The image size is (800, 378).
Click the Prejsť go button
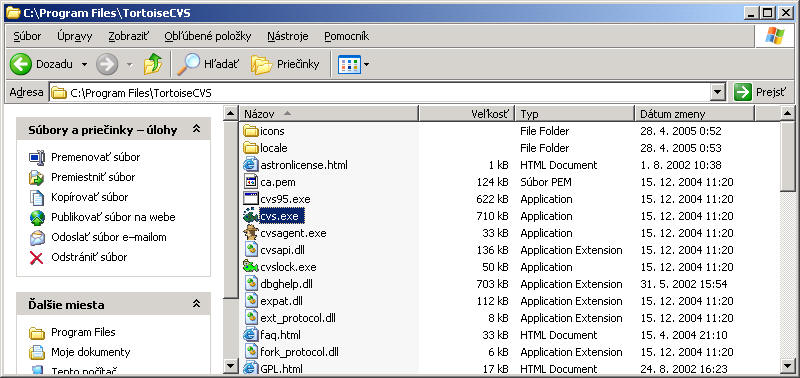coord(759,93)
